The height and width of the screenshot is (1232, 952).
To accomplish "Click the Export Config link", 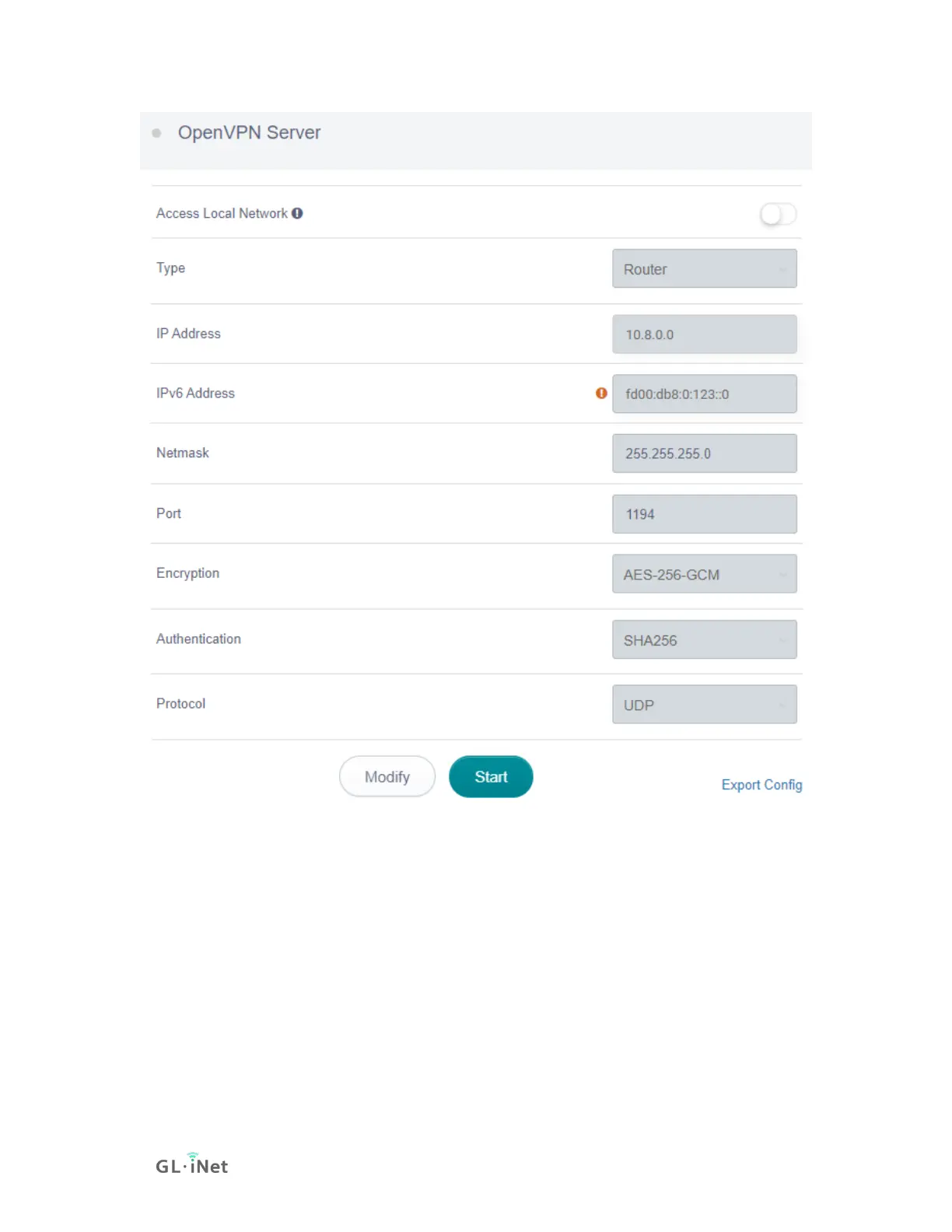I will tap(761, 785).
